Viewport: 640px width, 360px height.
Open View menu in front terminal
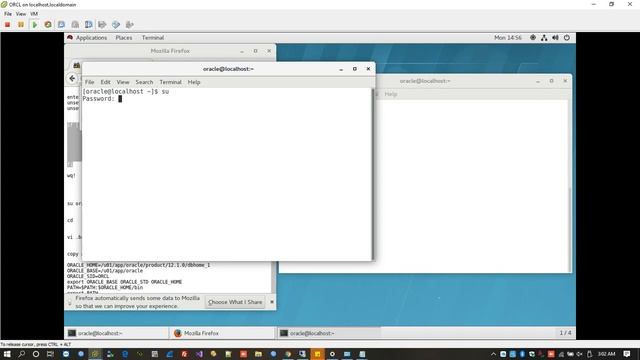tap(123, 82)
